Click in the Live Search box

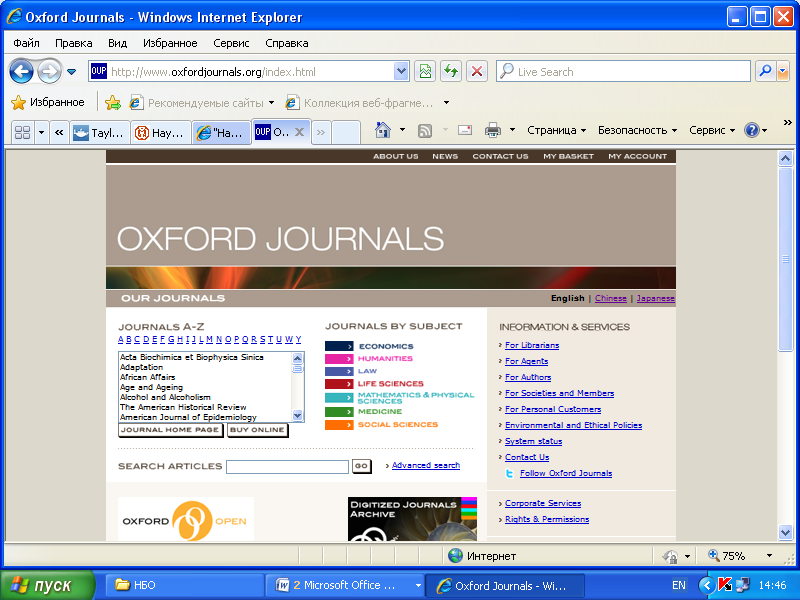[x=623, y=71]
